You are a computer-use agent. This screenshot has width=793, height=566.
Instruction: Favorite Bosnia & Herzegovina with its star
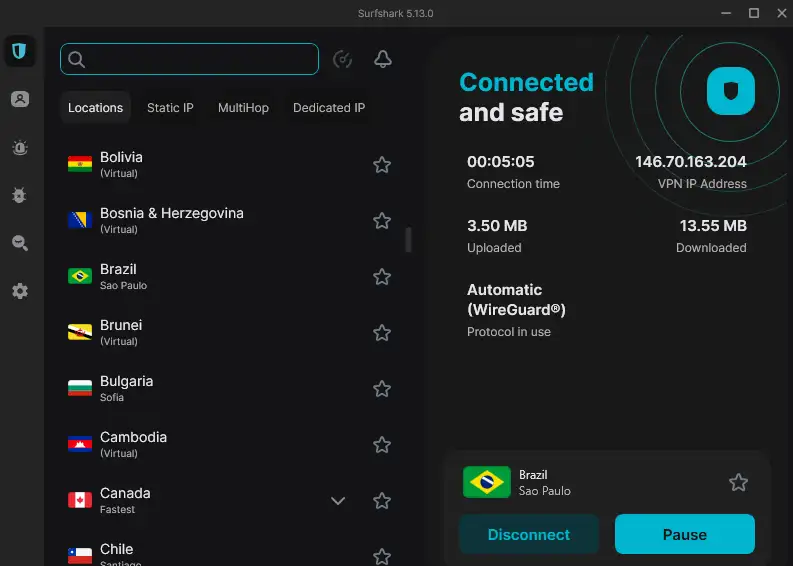point(382,221)
